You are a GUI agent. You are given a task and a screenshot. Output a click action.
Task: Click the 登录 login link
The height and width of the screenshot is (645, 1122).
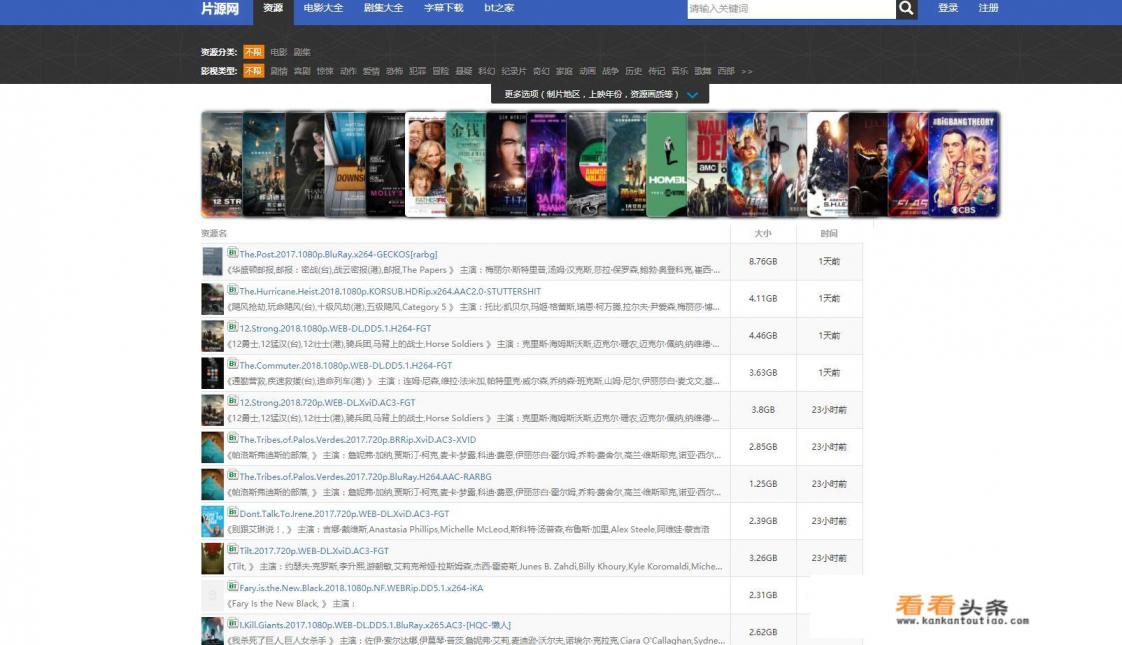coord(948,9)
